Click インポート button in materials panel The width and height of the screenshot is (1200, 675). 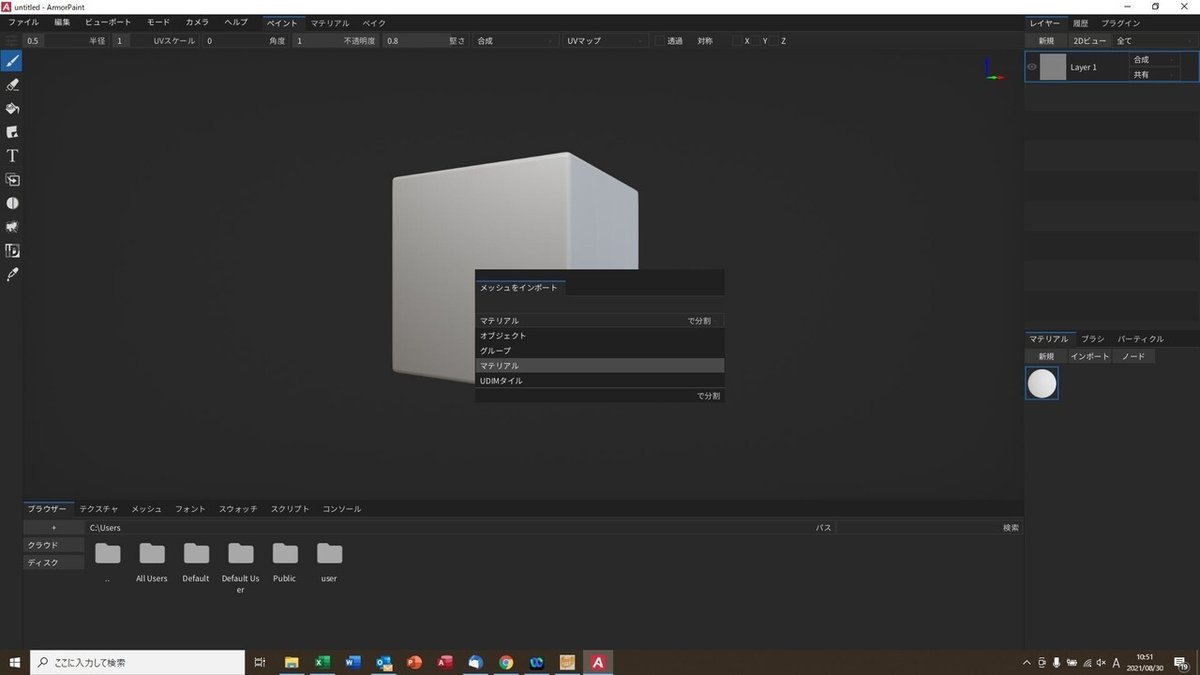1090,356
